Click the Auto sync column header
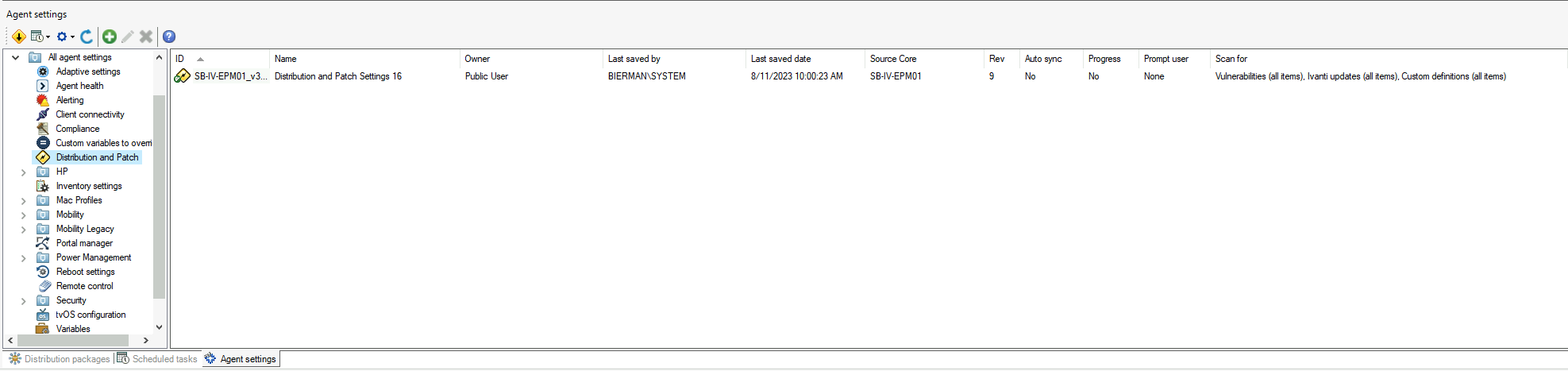The image size is (1568, 371). [x=1051, y=59]
